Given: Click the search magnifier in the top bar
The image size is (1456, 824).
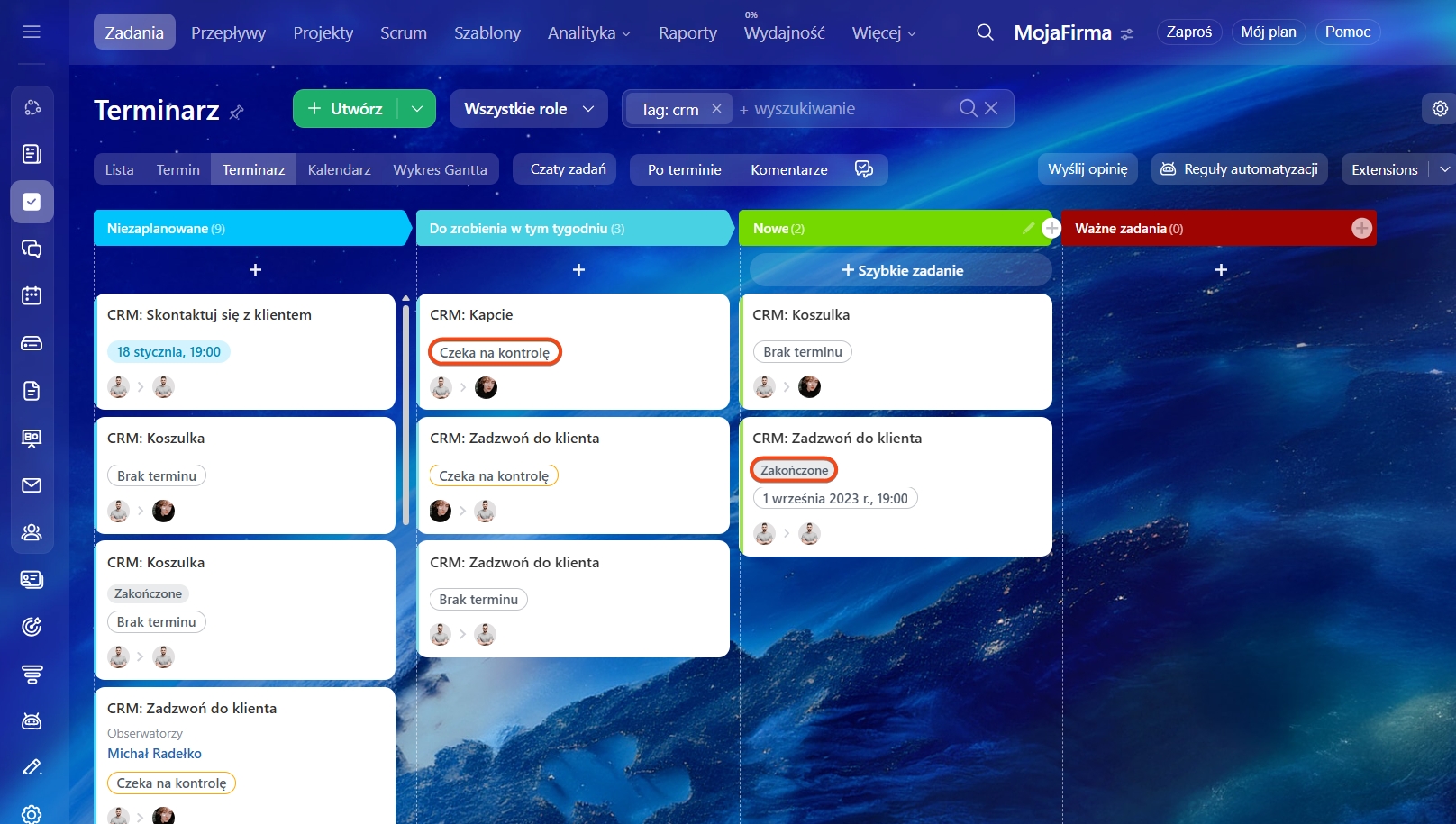Looking at the screenshot, I should point(985,32).
